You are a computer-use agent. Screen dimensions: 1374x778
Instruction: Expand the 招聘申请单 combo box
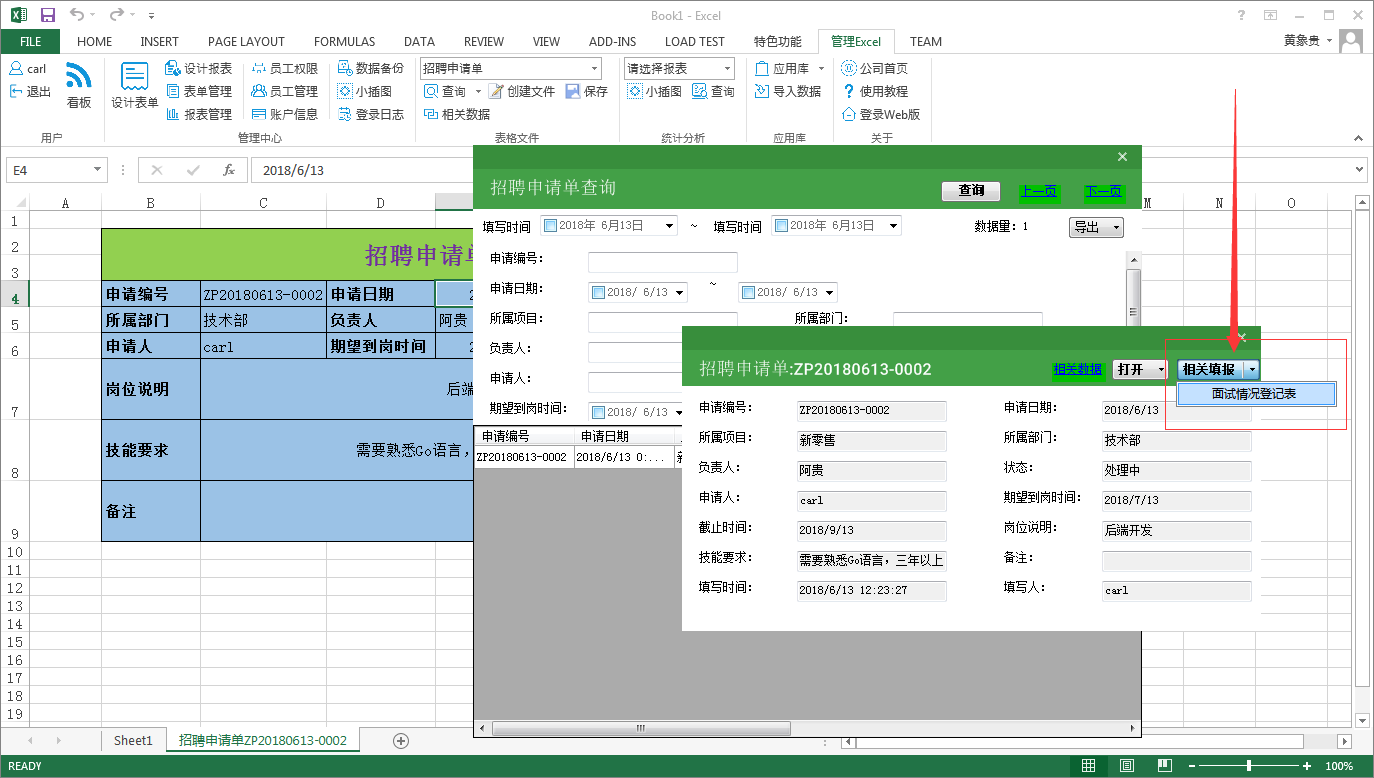[x=594, y=68]
